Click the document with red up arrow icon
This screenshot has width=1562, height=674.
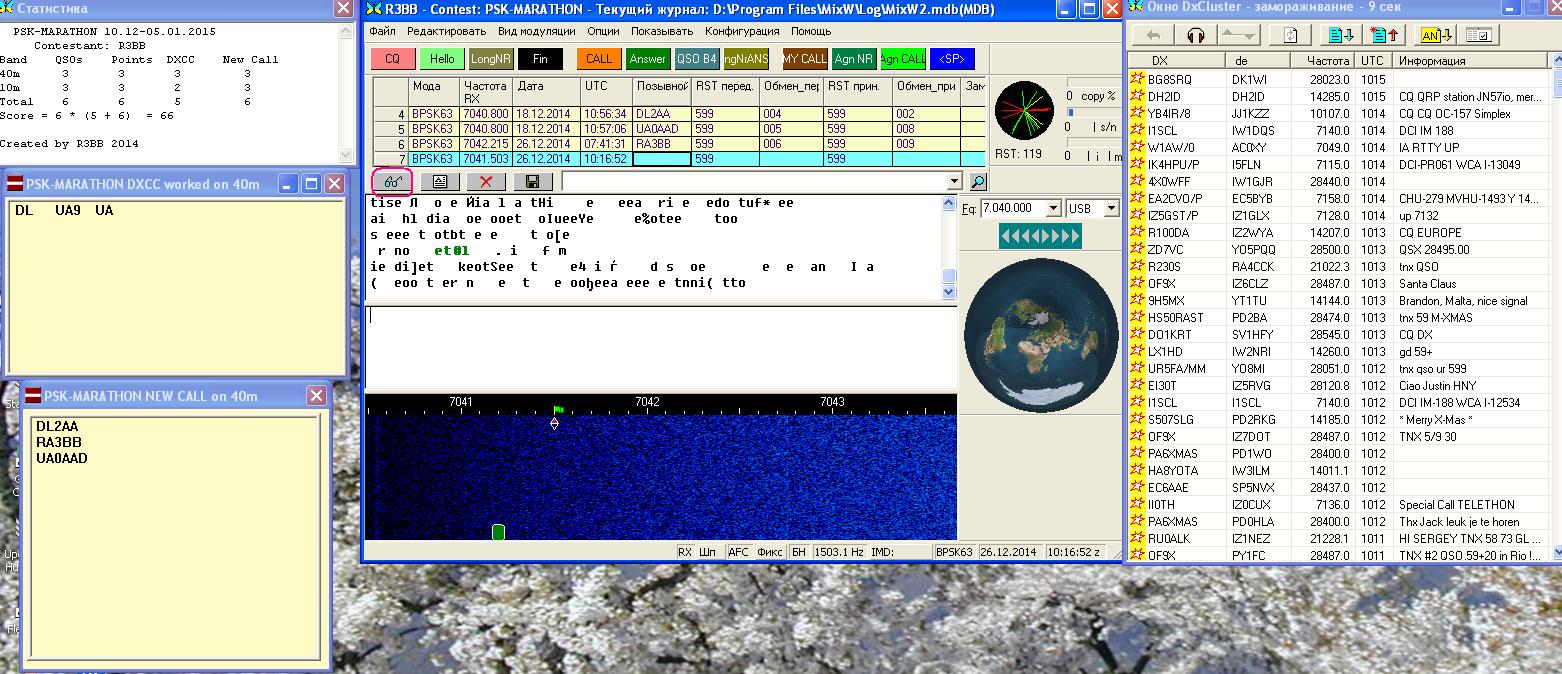(x=1386, y=35)
